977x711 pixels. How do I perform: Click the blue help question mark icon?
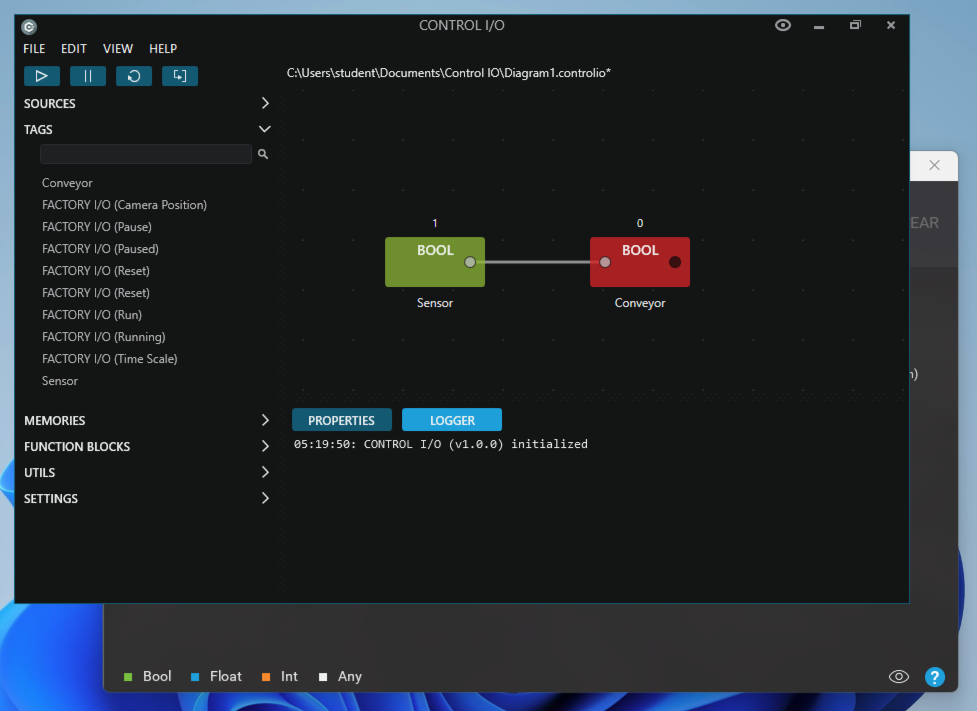[x=935, y=677]
